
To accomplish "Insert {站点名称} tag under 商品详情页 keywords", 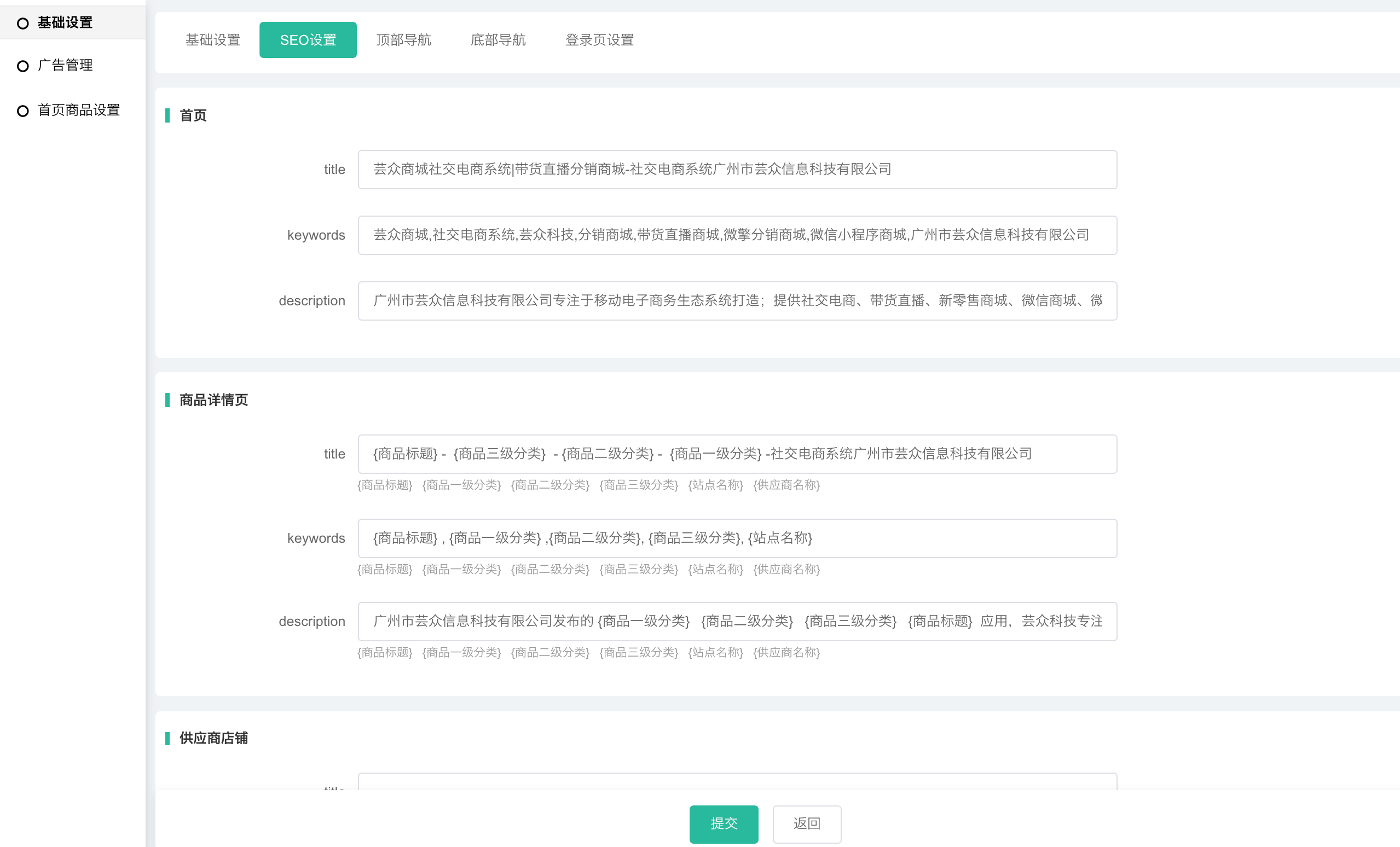I will (715, 569).
